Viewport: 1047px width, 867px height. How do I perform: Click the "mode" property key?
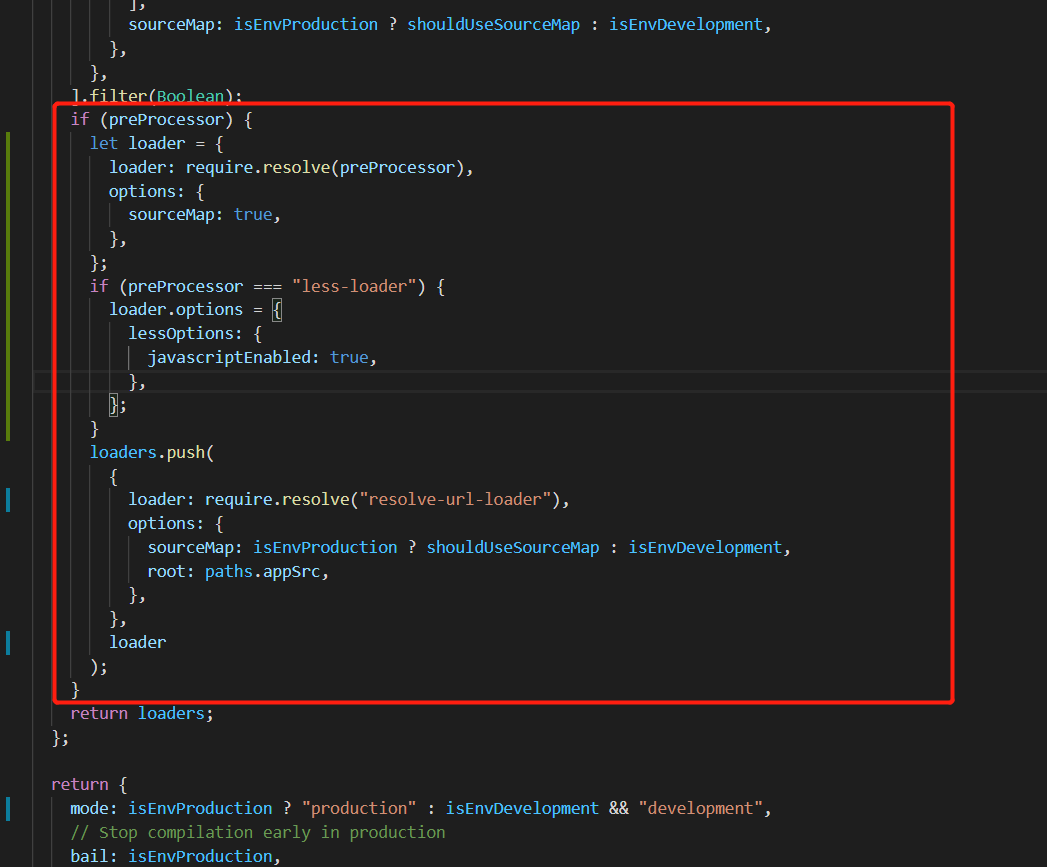(89, 808)
